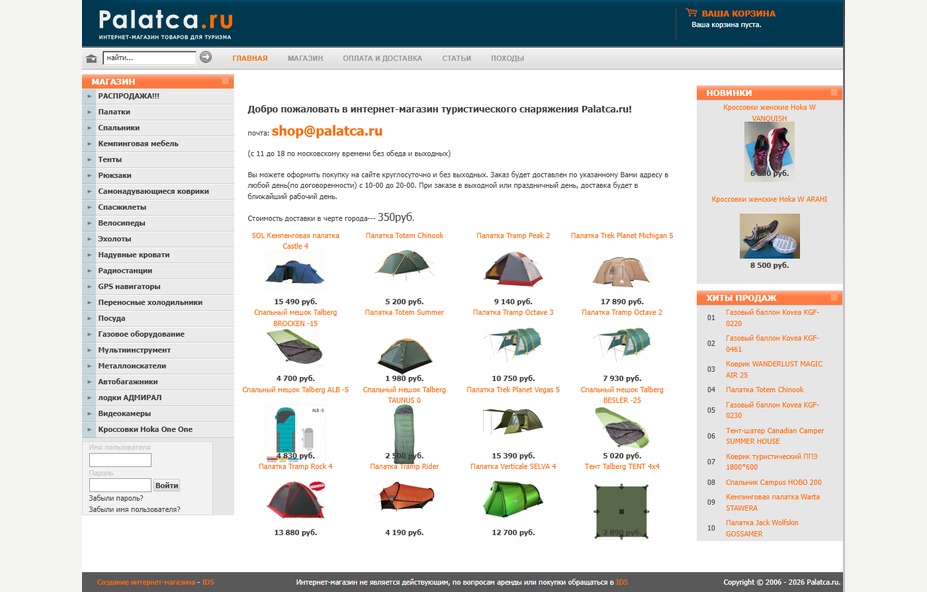
Task: Open the Газовое оборудование category
Action: pyautogui.click(x=141, y=334)
